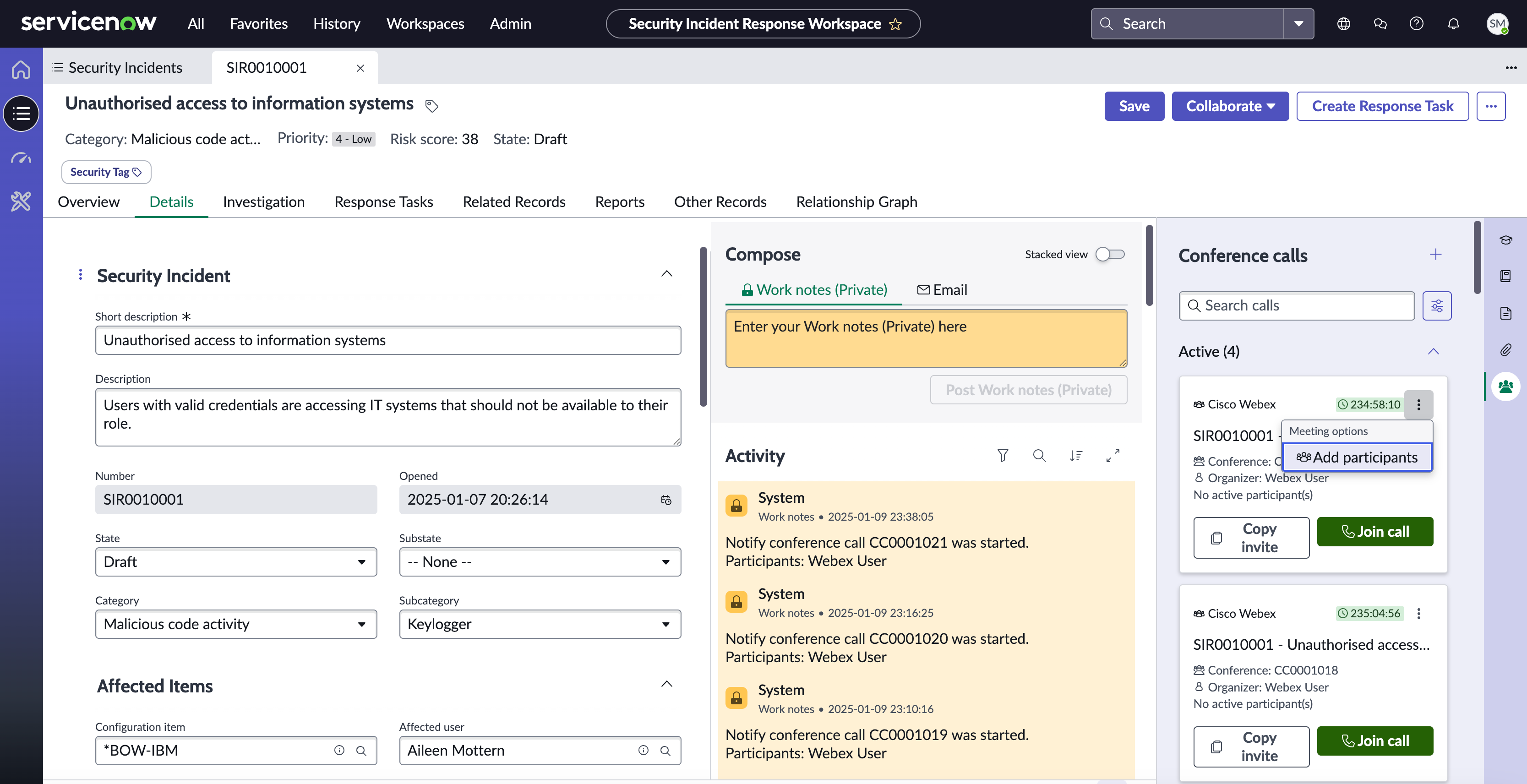Open the globe scope selector icon
1527x784 pixels.
pos(1344,24)
